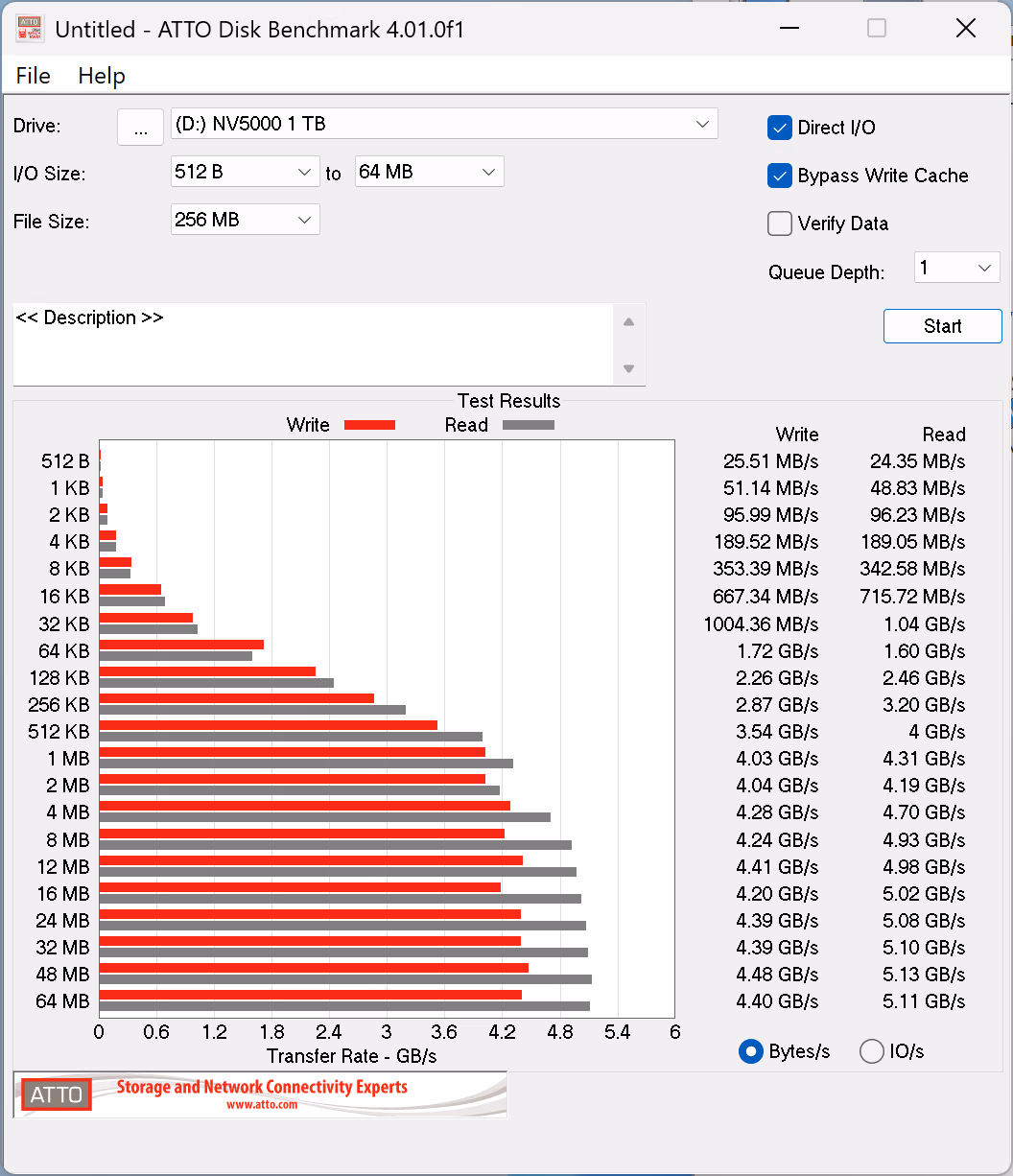This screenshot has height=1176, width=1013.
Task: Maximize the ATTO Disk Benchmark window
Action: pos(877,29)
